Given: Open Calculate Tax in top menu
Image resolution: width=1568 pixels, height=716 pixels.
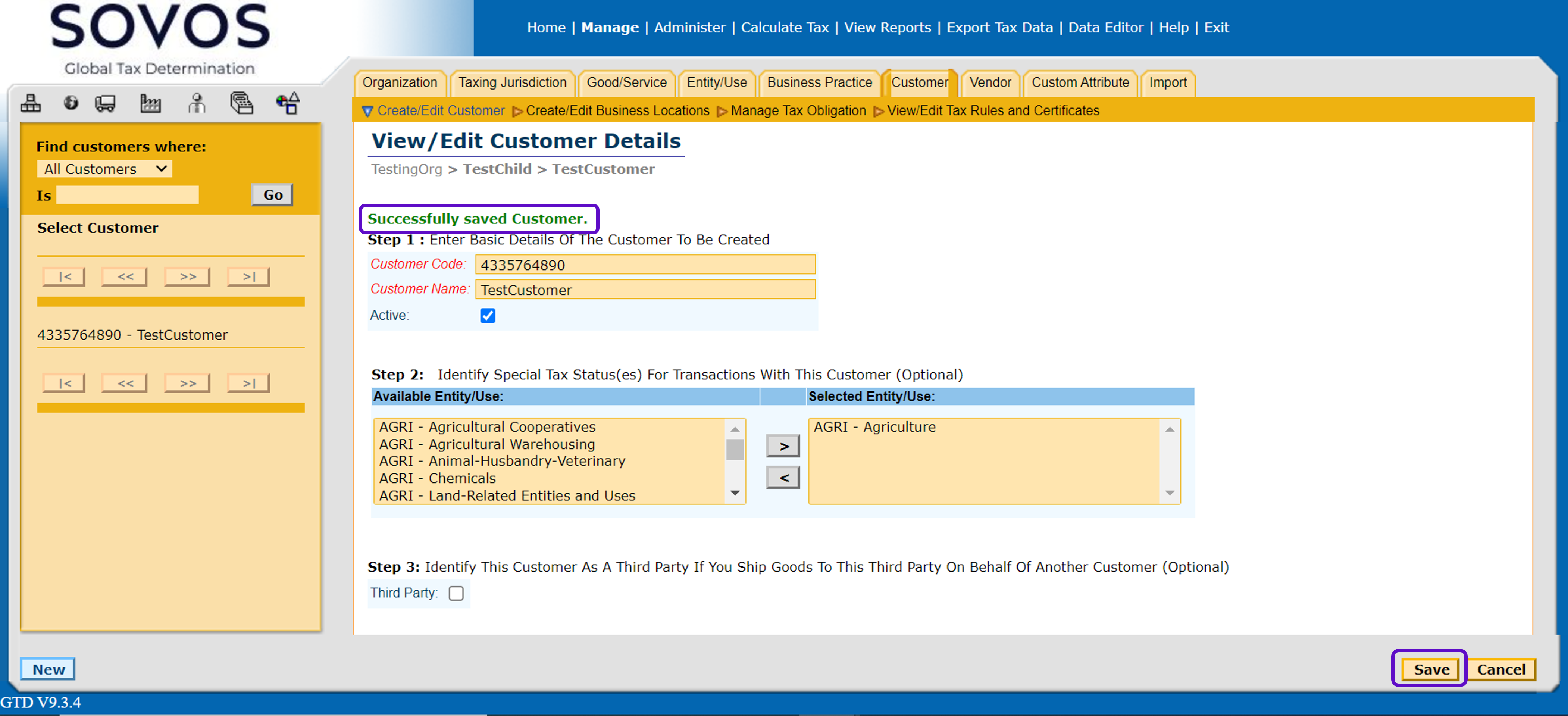Looking at the screenshot, I should coord(785,27).
